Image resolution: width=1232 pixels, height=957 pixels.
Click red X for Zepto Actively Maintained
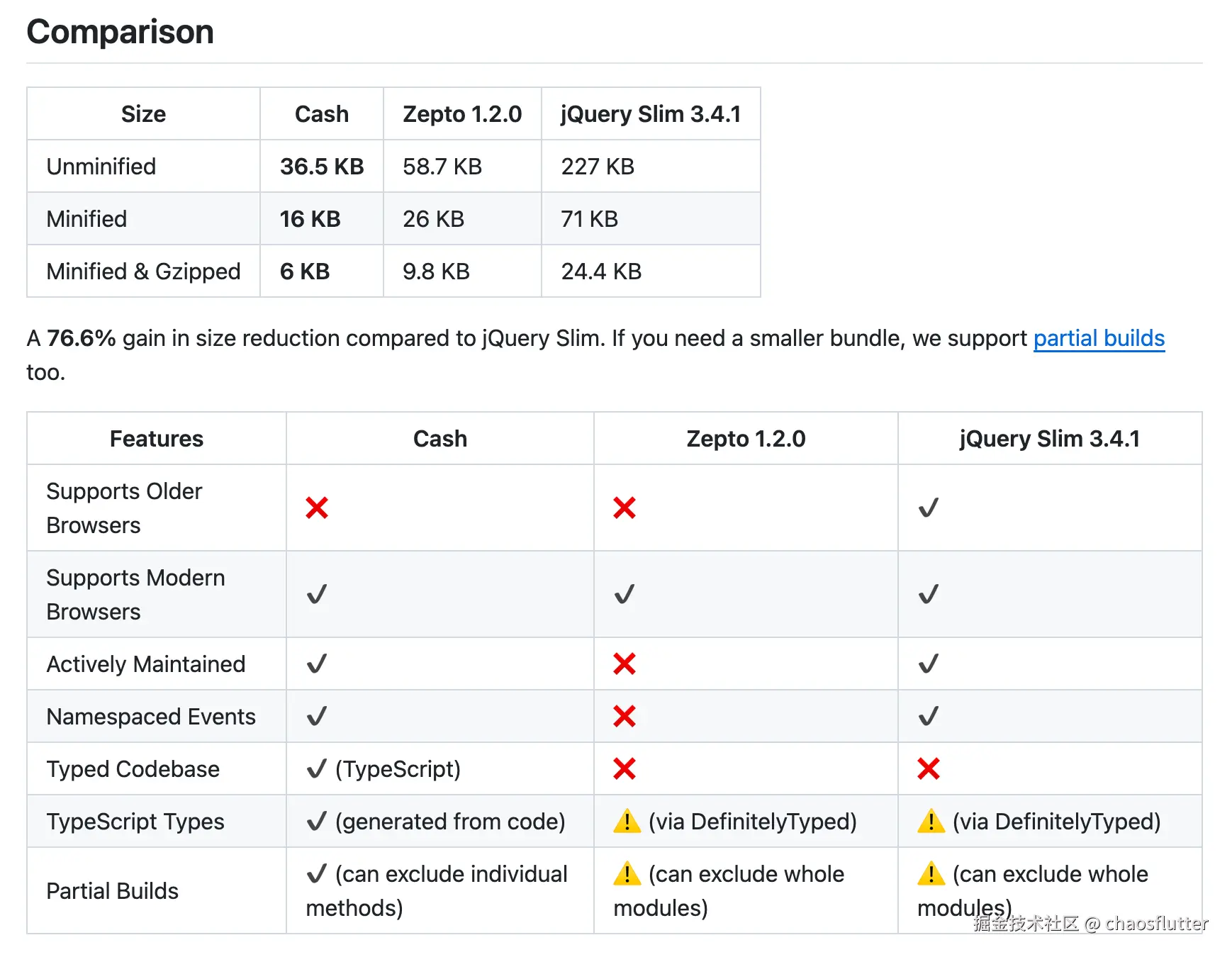(x=625, y=664)
